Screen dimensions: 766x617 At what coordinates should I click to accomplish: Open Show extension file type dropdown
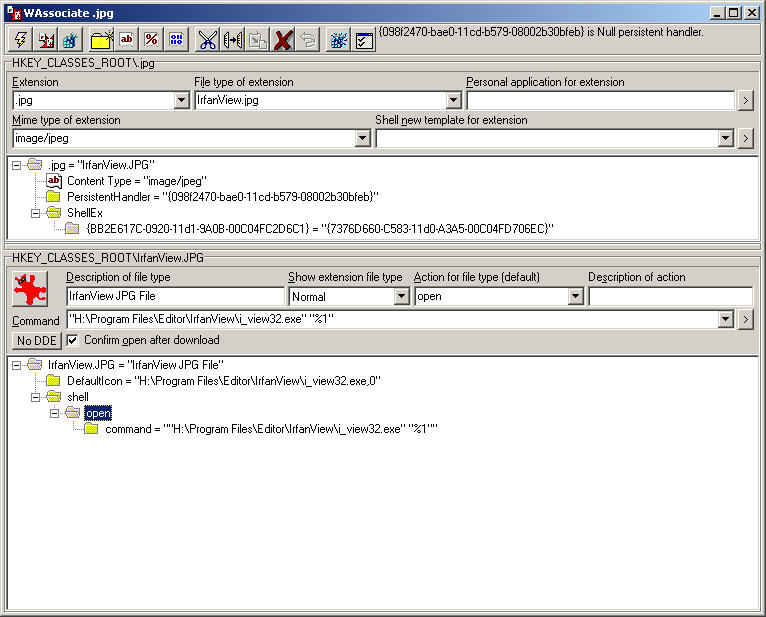click(401, 296)
